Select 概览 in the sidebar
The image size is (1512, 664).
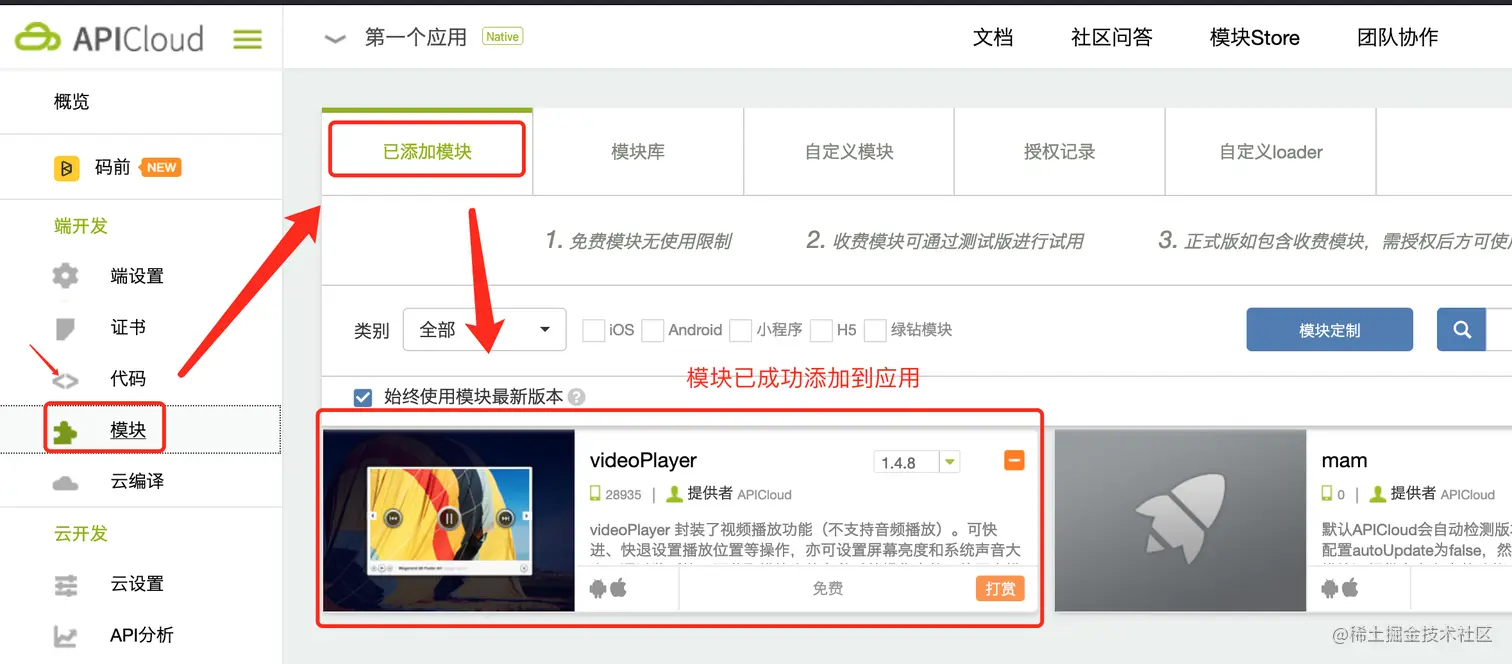[x=72, y=102]
